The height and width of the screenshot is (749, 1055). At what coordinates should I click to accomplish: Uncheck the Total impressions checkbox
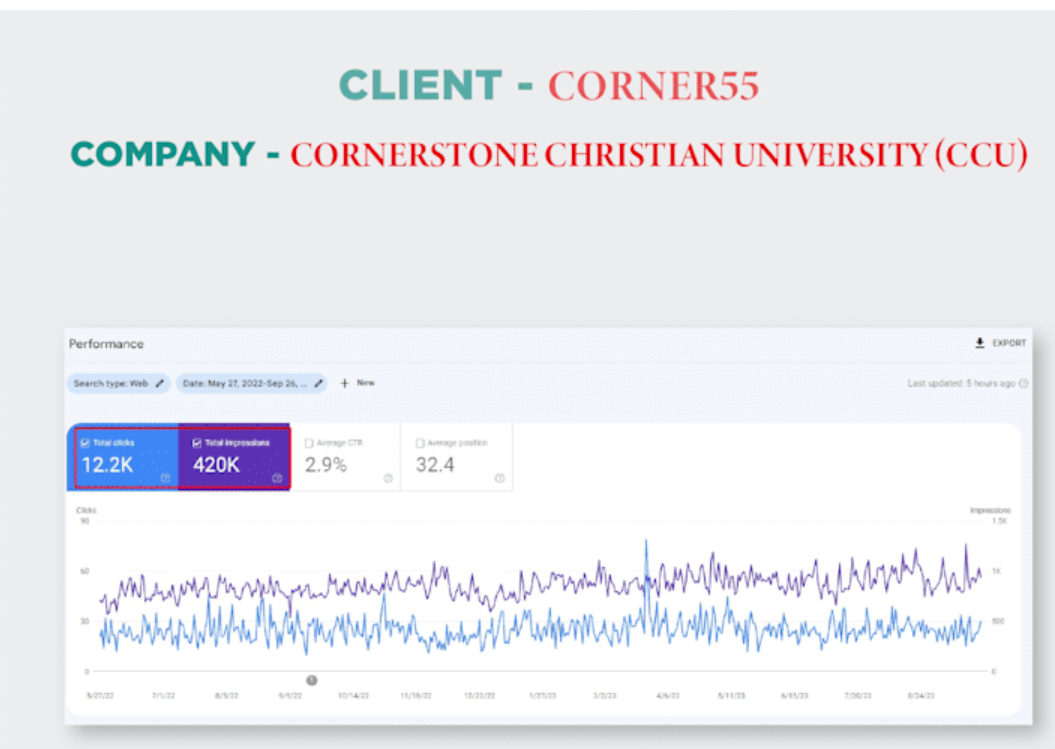[x=196, y=443]
